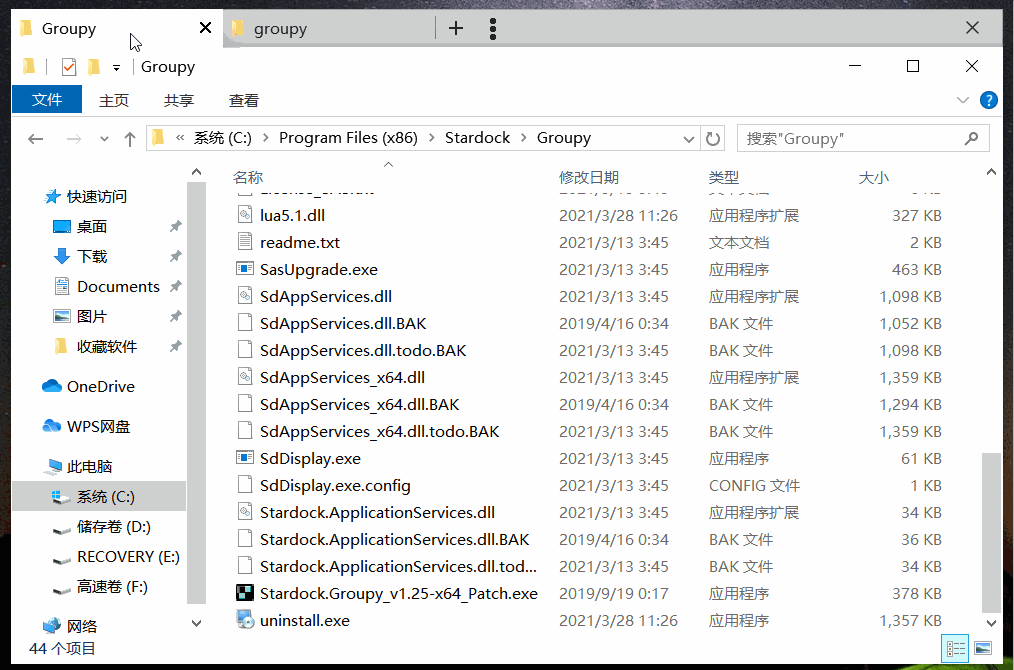Switch to the 主页 ribbon tab

point(114,100)
